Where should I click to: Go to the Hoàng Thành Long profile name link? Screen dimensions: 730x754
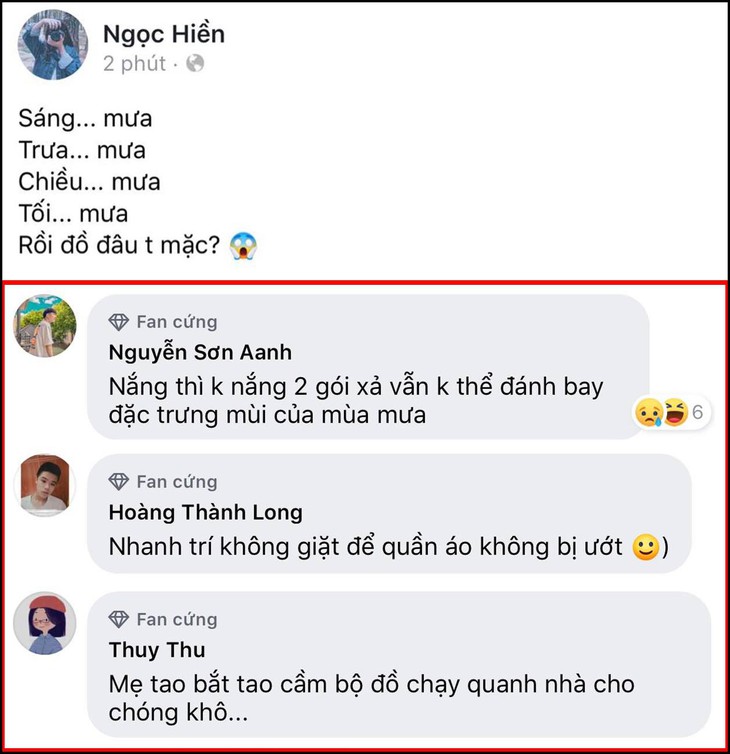[205, 513]
